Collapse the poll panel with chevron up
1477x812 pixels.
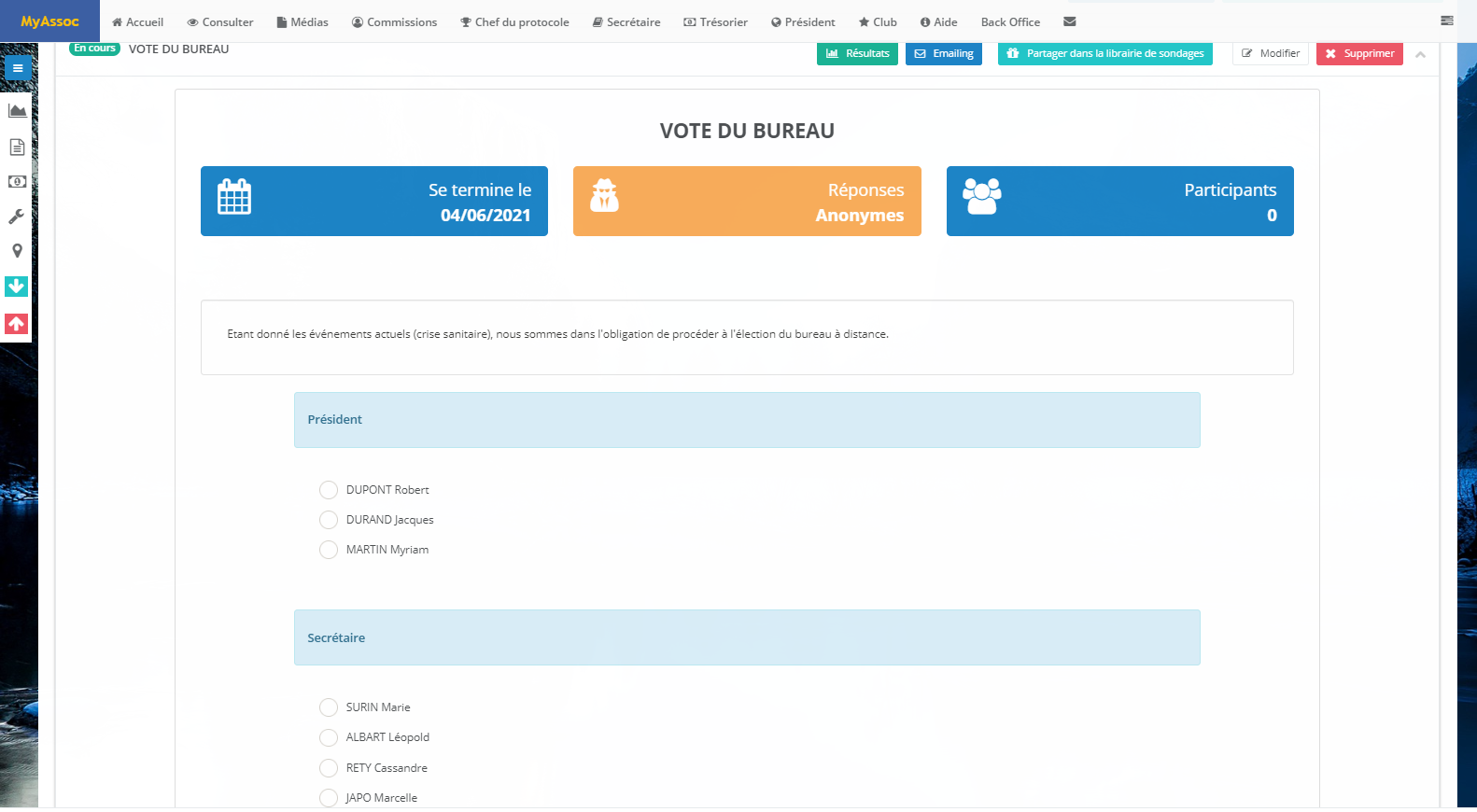pos(1420,54)
